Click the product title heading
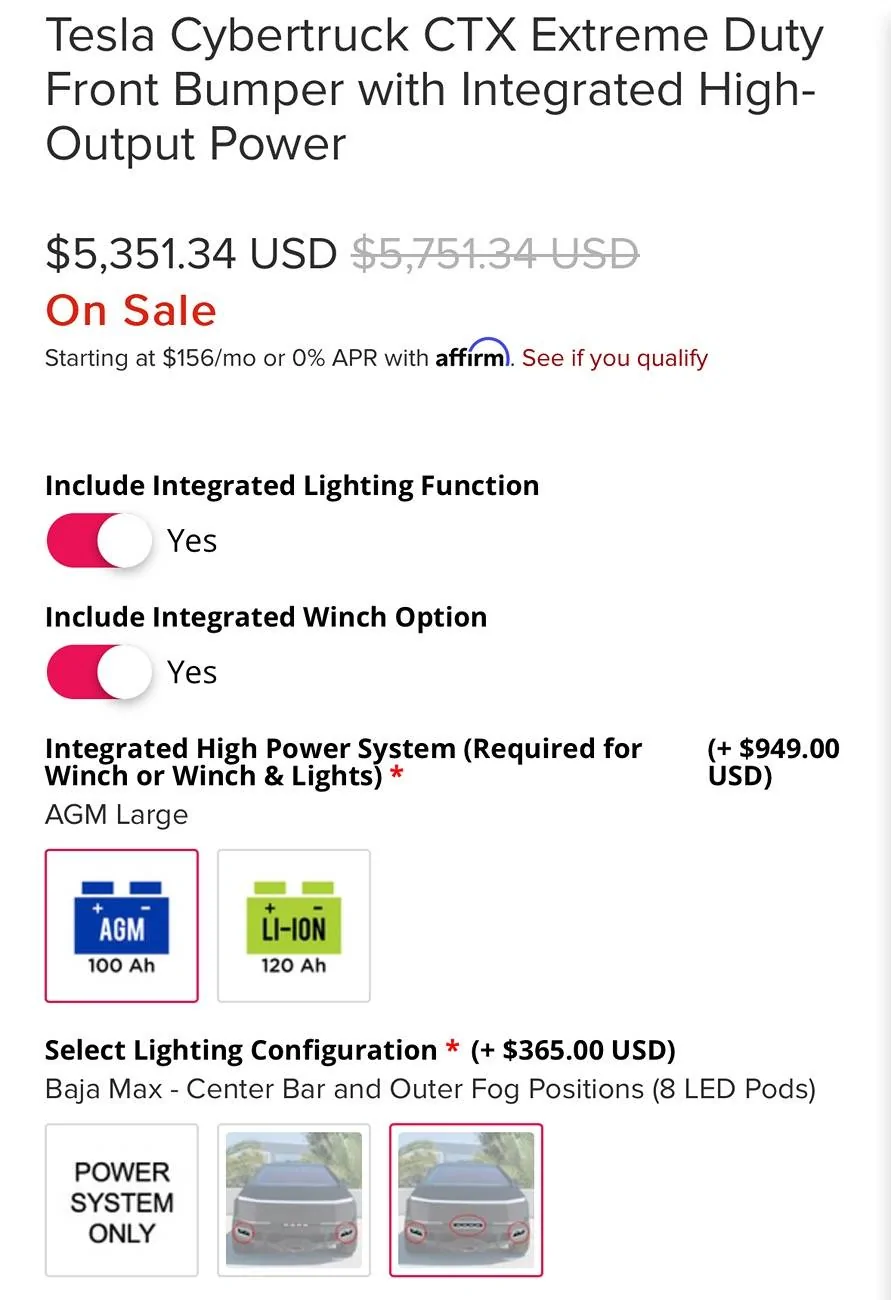The width and height of the screenshot is (891, 1300). pos(435,90)
